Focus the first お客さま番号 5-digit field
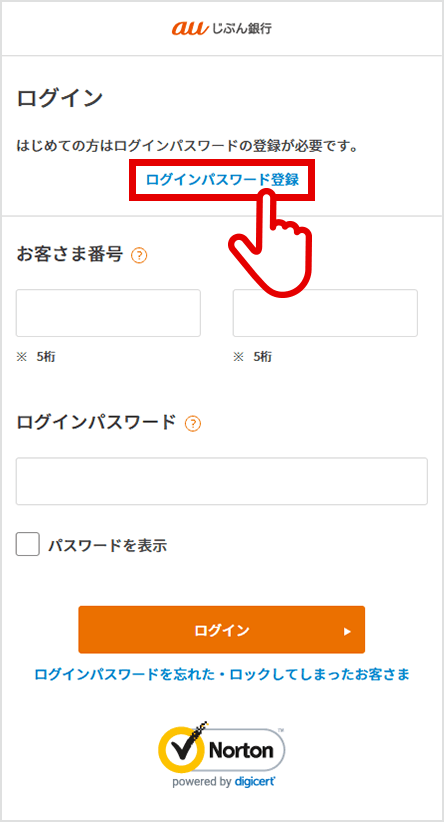 pyautogui.click(x=108, y=313)
